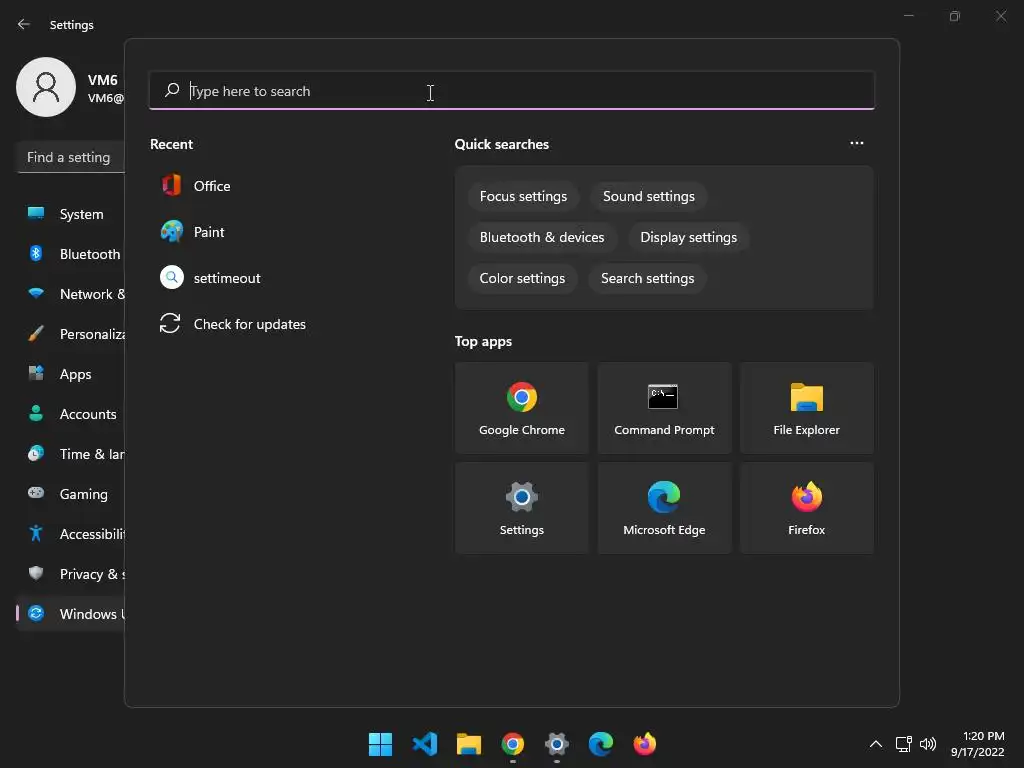Click Find a setting box in Settings
This screenshot has width=1024, height=768.
pyautogui.click(x=71, y=157)
